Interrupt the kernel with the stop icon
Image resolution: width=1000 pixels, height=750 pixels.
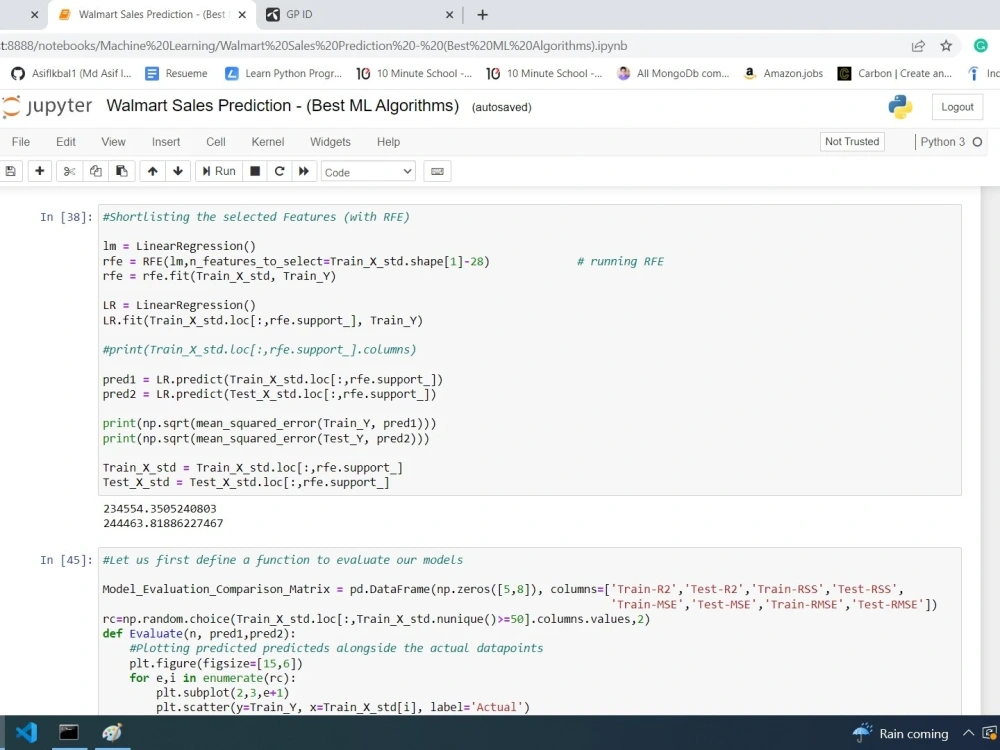(254, 171)
